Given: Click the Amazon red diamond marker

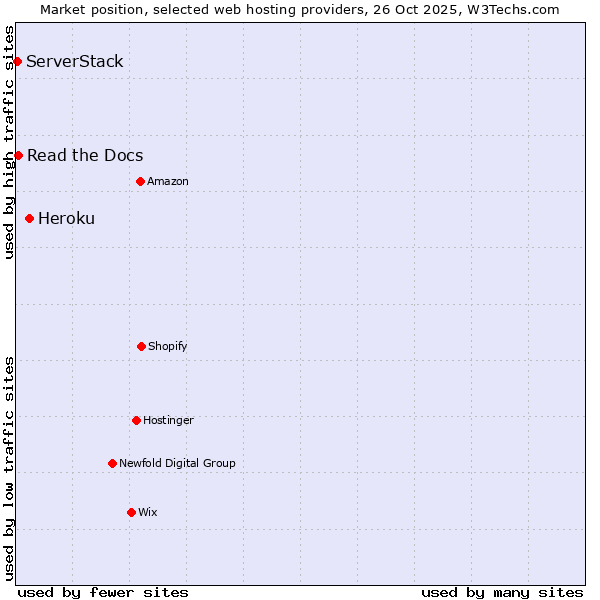Looking at the screenshot, I should [140, 181].
